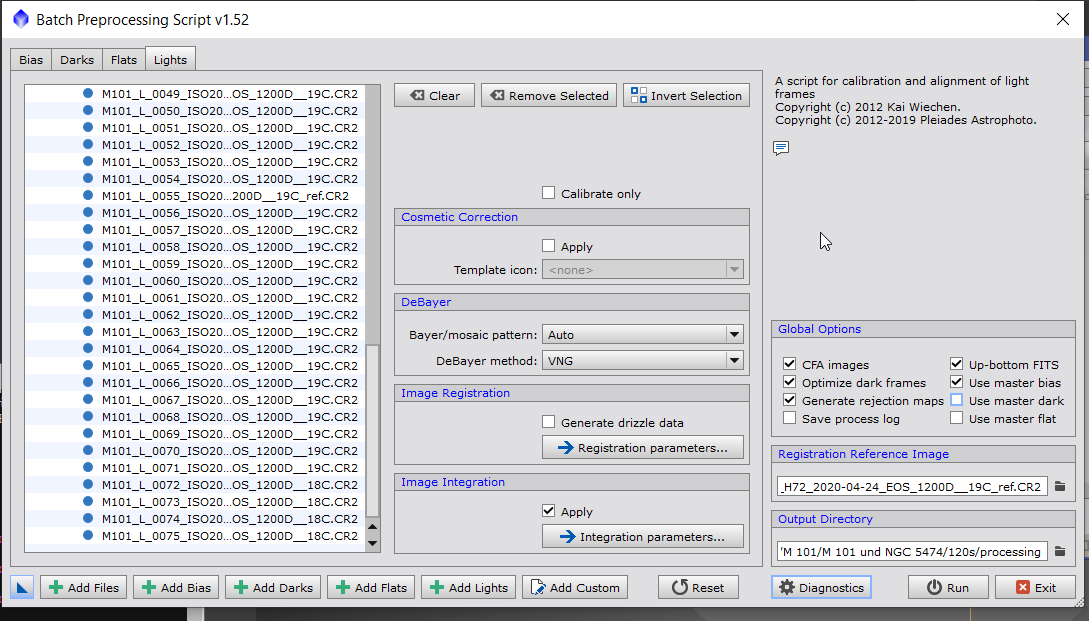Click the Clear button
Viewport: 1089px width, 621px height.
(x=434, y=95)
